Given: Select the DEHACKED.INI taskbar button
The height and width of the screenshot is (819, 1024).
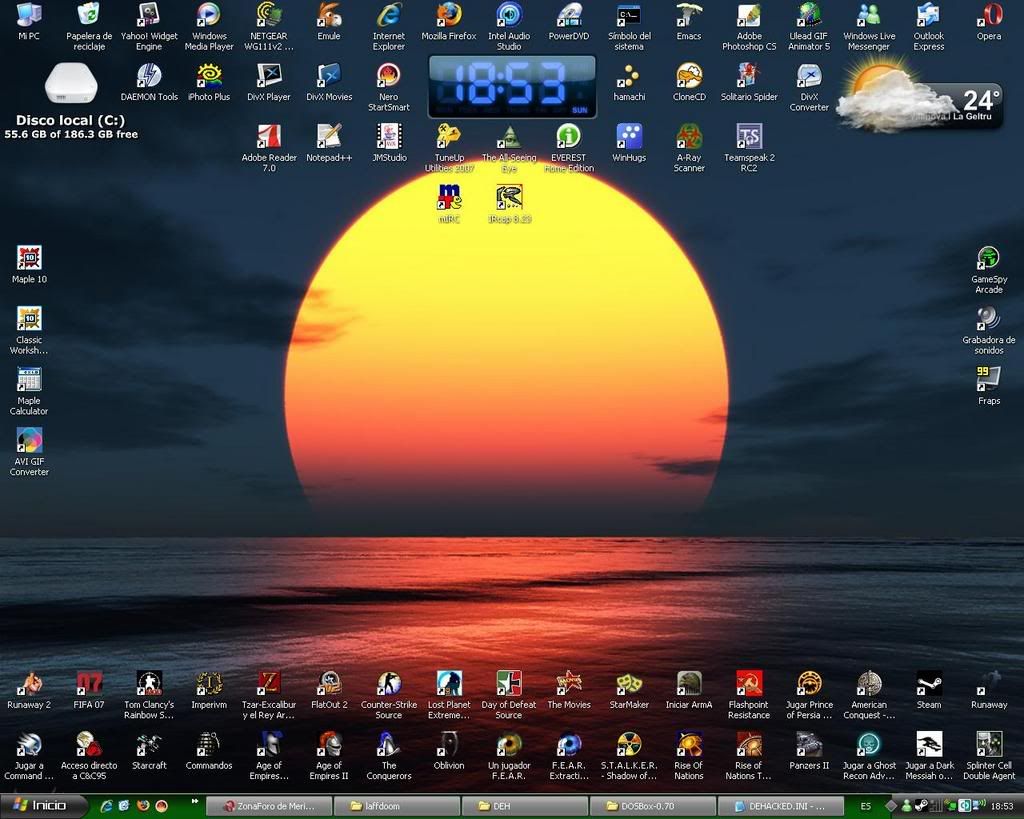Looking at the screenshot, I should (780, 806).
